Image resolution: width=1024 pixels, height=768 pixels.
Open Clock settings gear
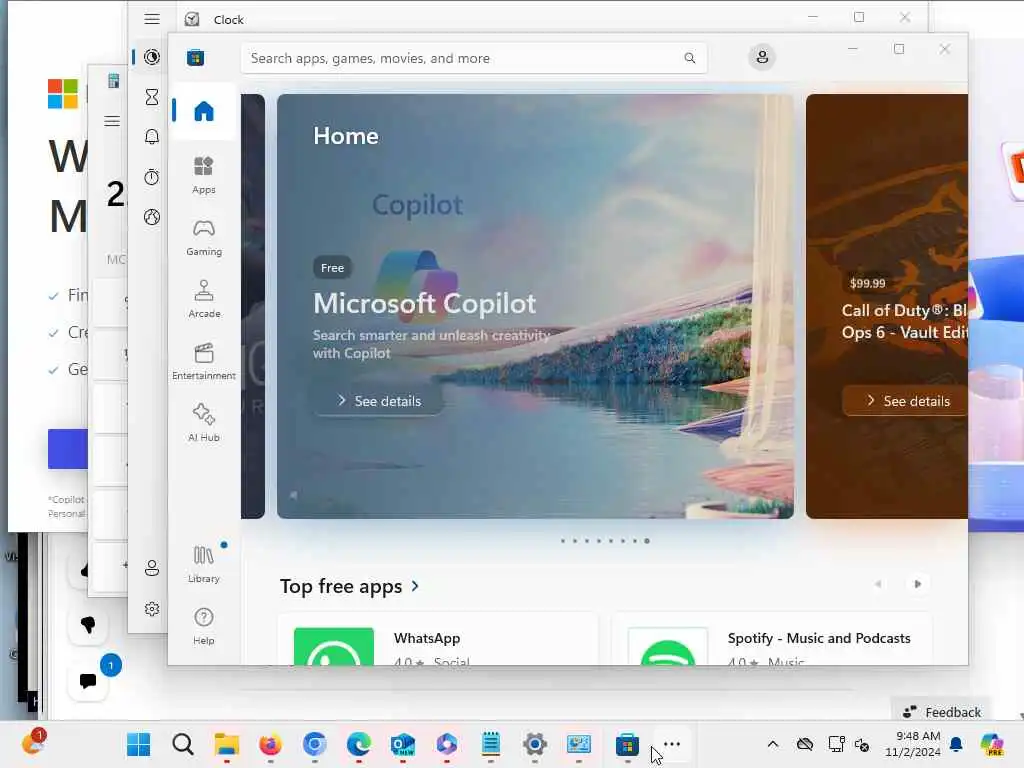click(x=152, y=609)
